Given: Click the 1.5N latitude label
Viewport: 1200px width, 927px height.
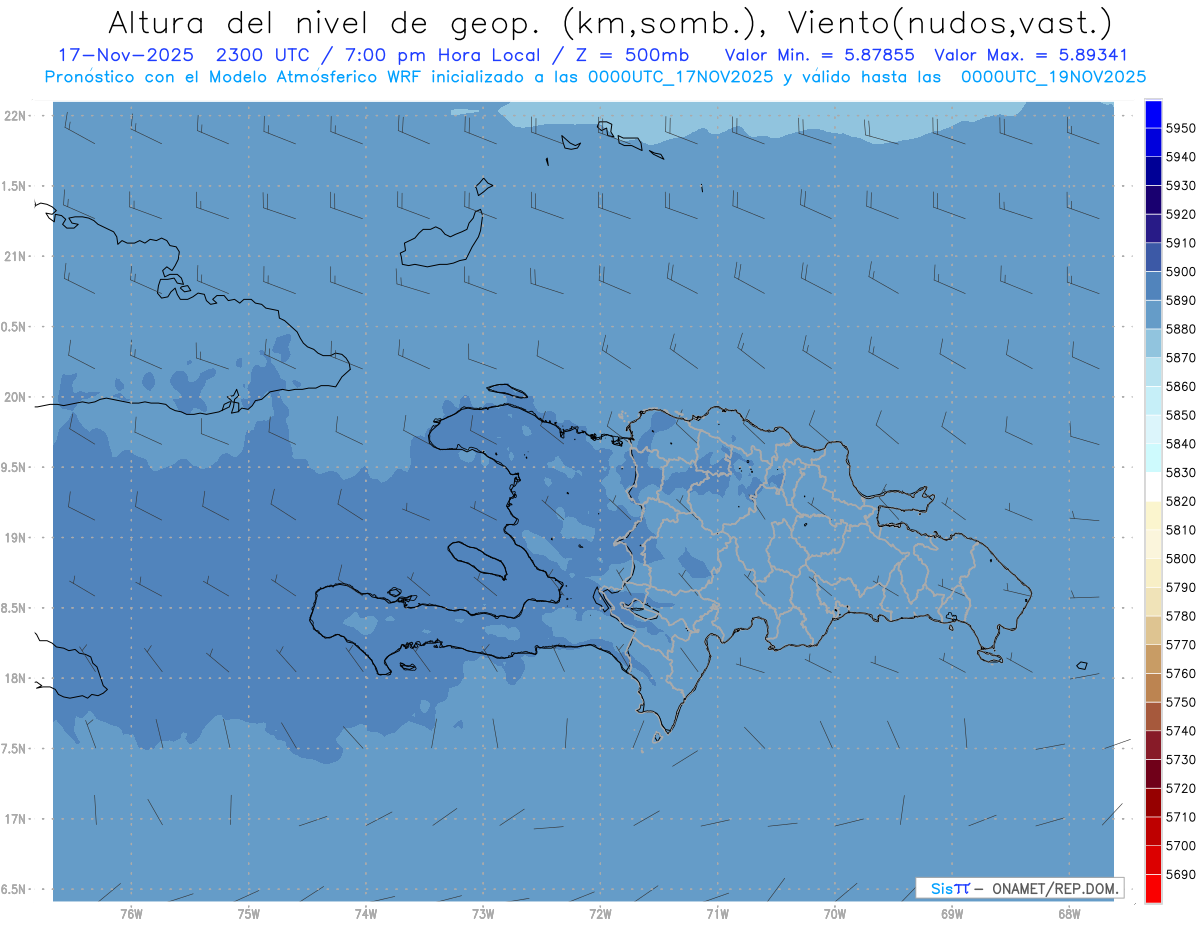Looking at the screenshot, I should click(x=14, y=186).
